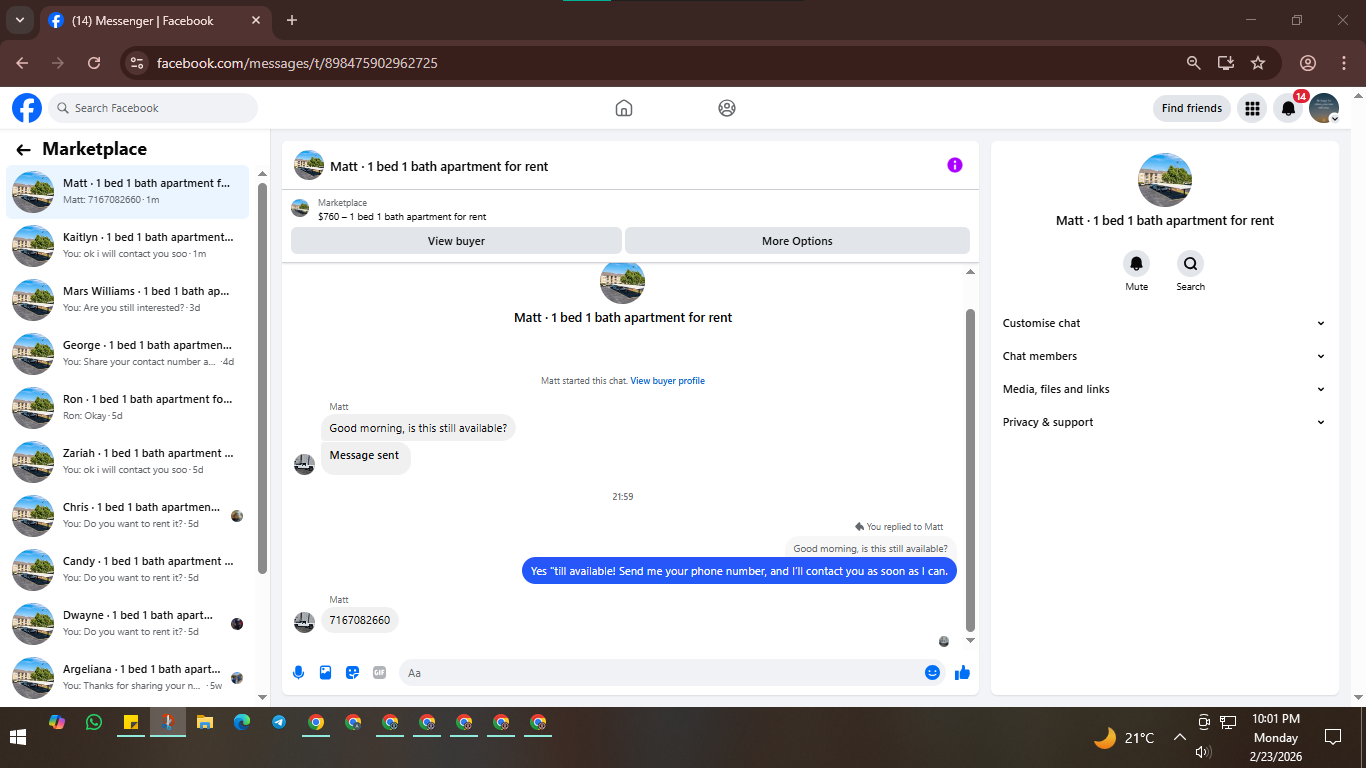Click the chat list vertical scrollbar
Image resolution: width=1366 pixels, height=768 pixels.
pyautogui.click(x=262, y=378)
